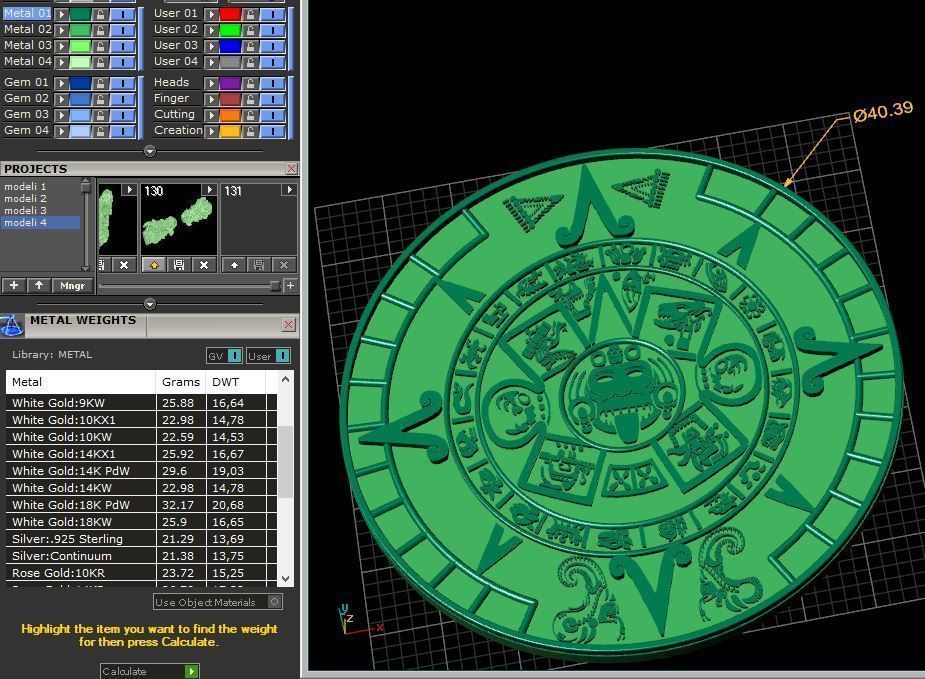The height and width of the screenshot is (679, 925).
Task: Select the Gem 02 layer name
Action: [26, 98]
